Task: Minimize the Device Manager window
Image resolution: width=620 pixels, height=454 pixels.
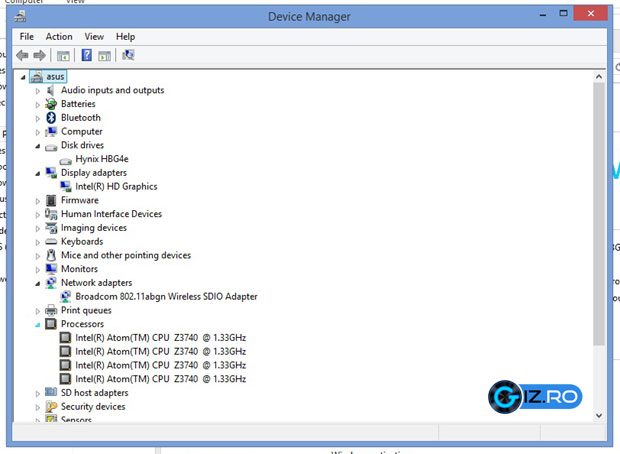Action: click(x=543, y=15)
